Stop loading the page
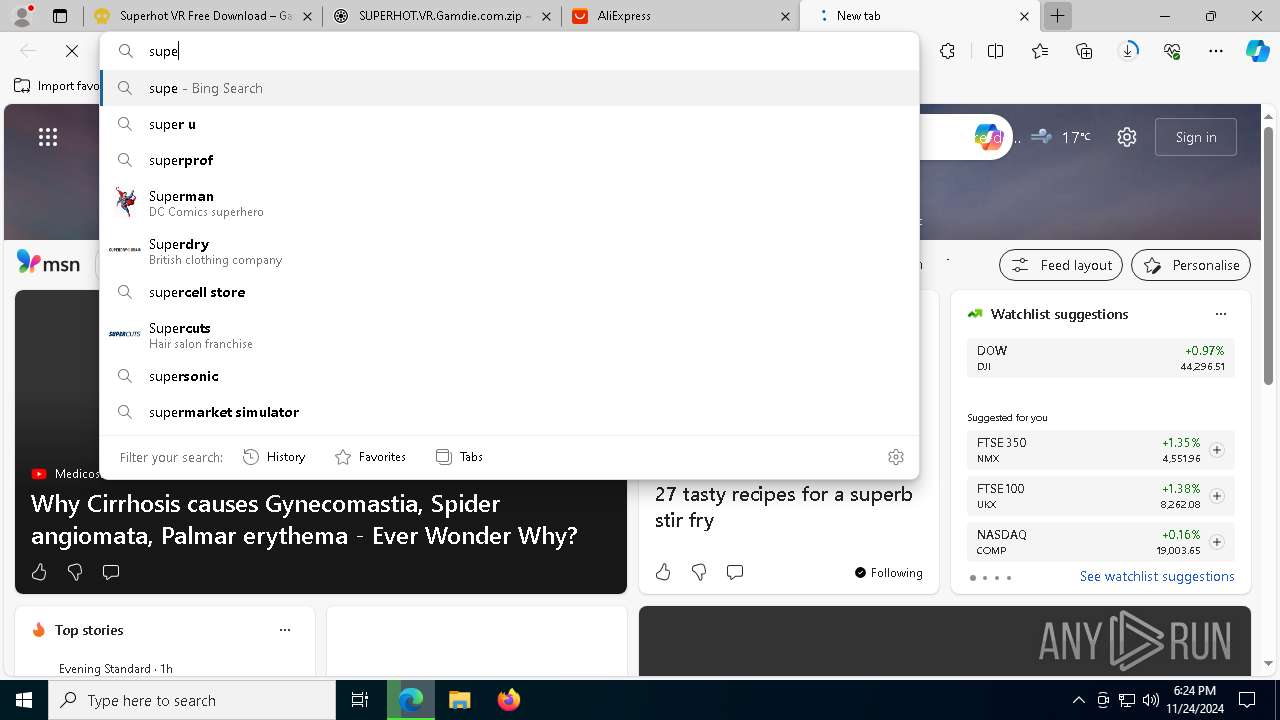The image size is (1280, 720). (72, 51)
